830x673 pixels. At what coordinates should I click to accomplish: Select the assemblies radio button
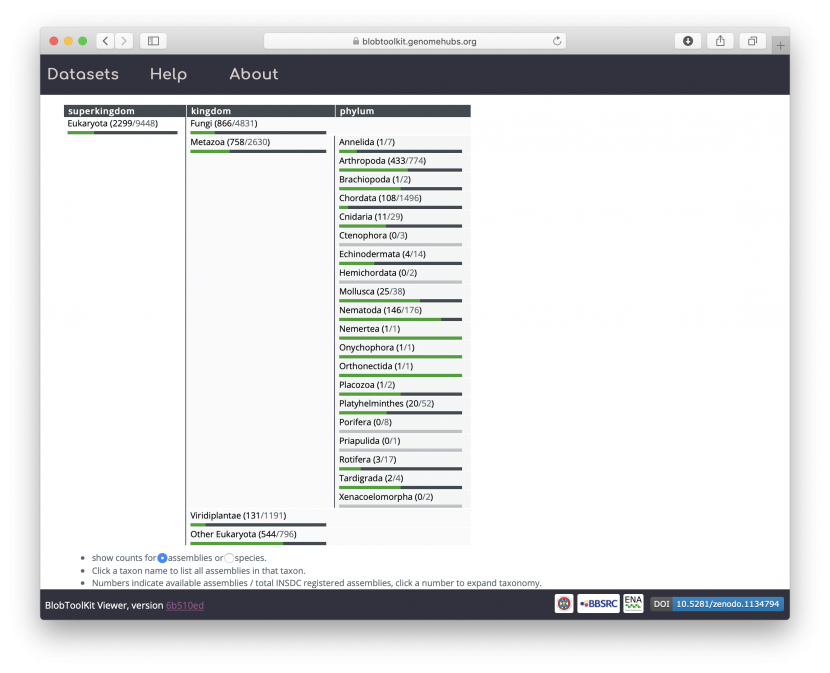(x=162, y=557)
